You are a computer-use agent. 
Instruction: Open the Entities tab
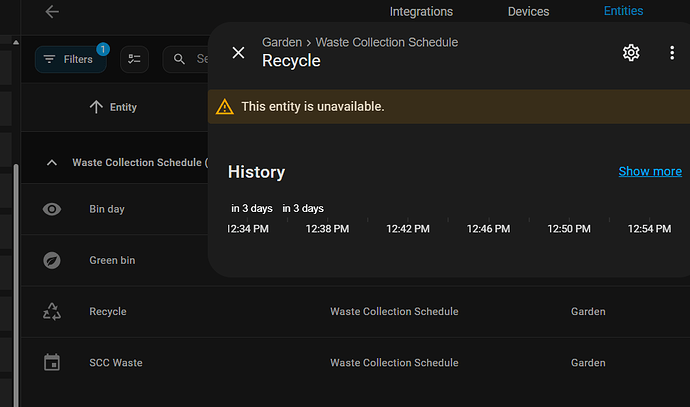coord(623,12)
